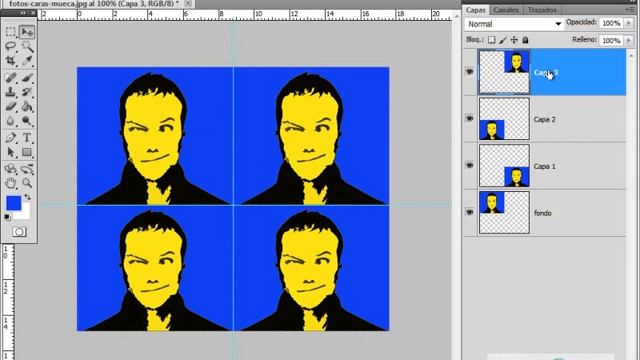Select the 3D Orbit tool

pyautogui.click(x=27, y=169)
